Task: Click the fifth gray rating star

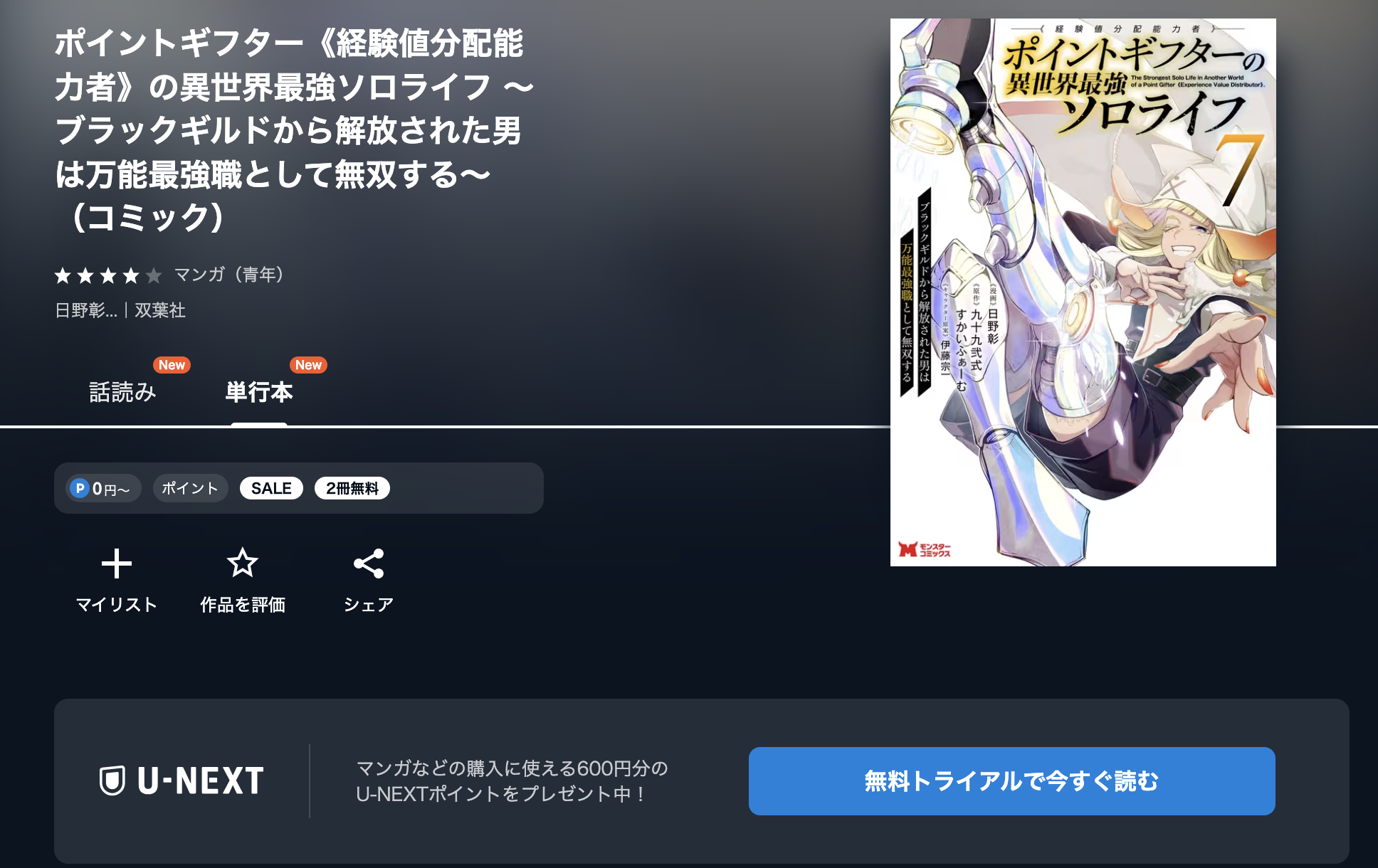Action: pyautogui.click(x=154, y=275)
